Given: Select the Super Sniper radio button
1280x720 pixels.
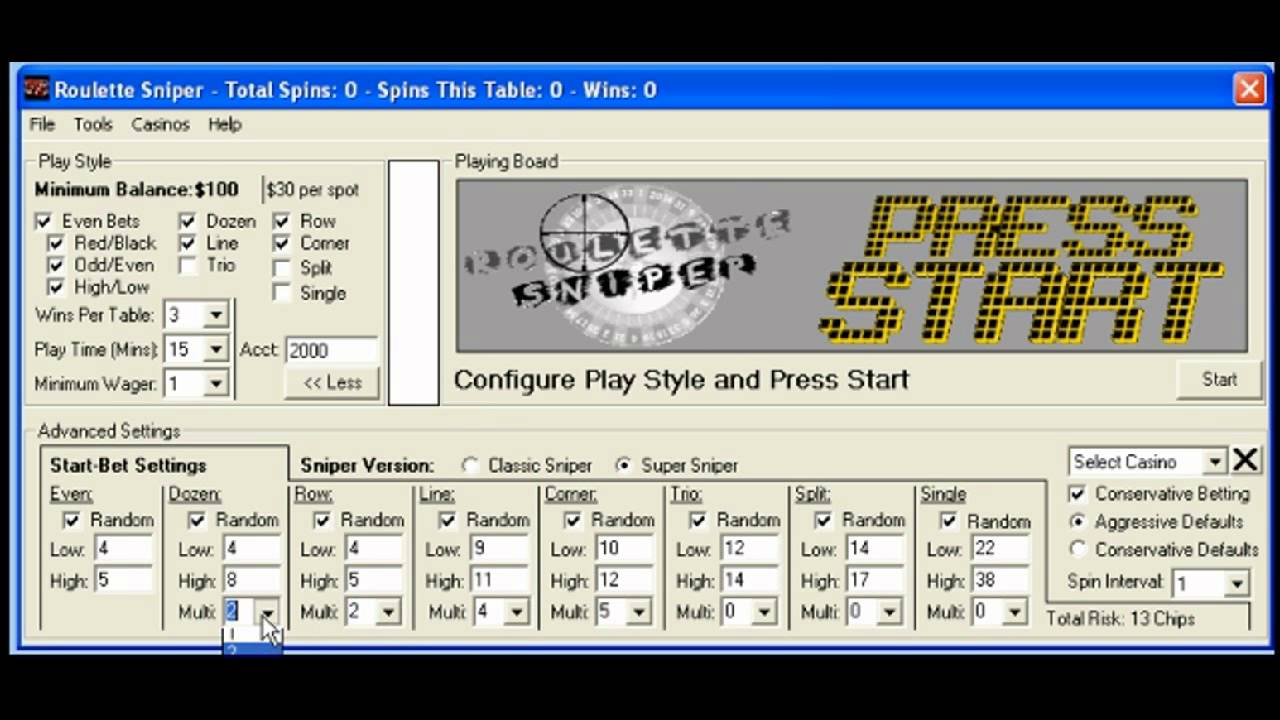Looking at the screenshot, I should pos(624,466).
